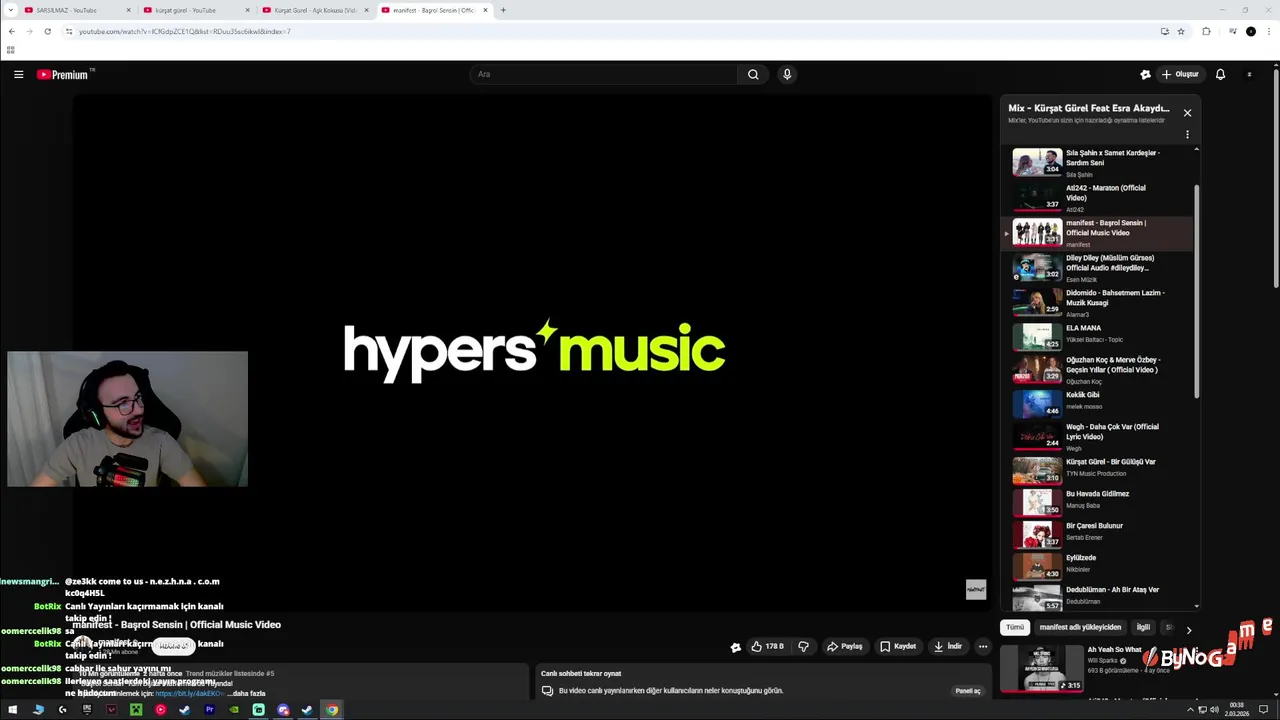Open the YouTube account avatar menu
This screenshot has height=720, width=1280.
pyautogui.click(x=1249, y=74)
